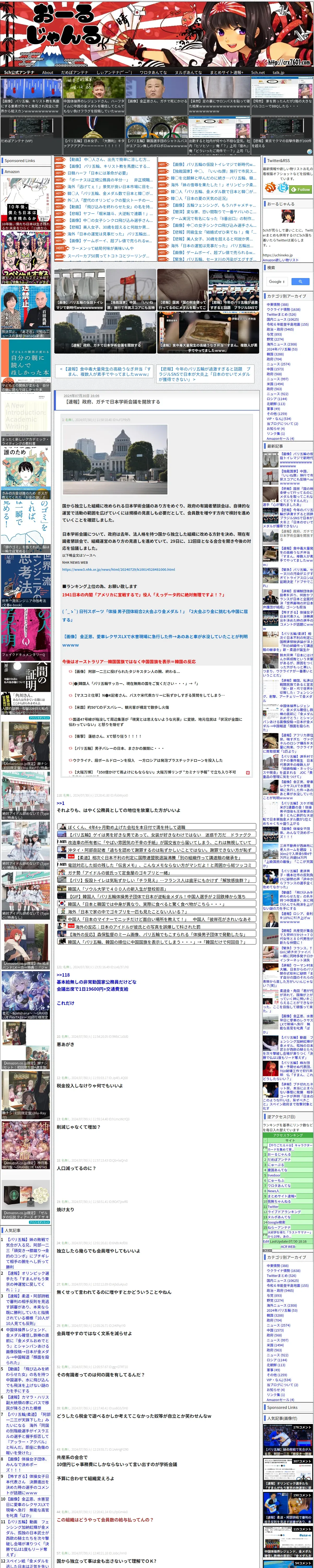Open the NHK news source URL link
The height and width of the screenshot is (1568, 314).
coord(118,569)
